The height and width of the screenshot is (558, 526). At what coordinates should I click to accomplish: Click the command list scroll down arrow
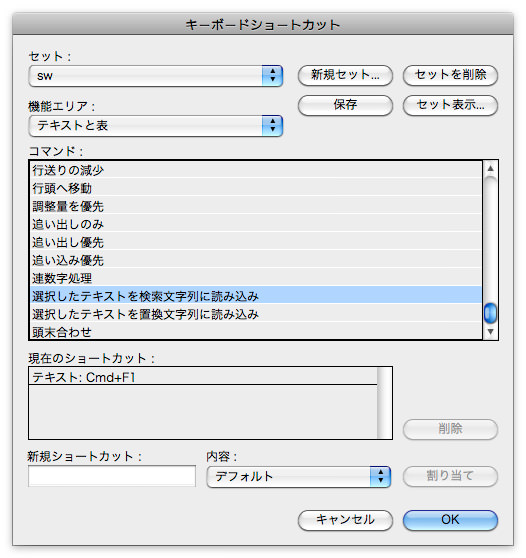(490, 332)
